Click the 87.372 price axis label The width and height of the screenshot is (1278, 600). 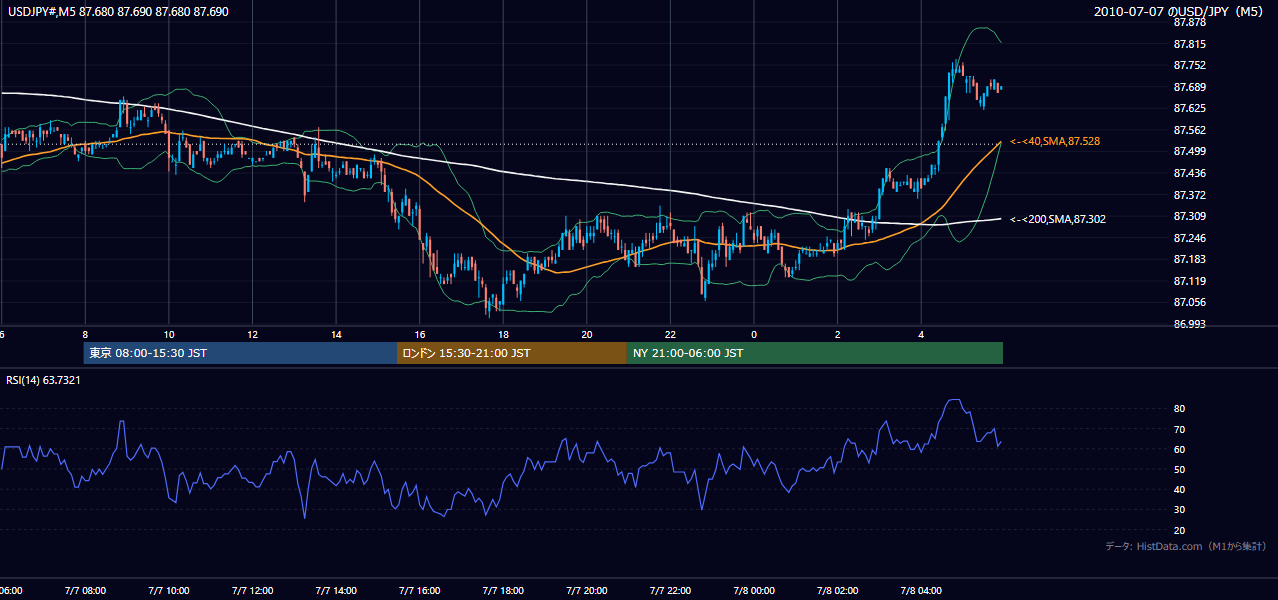pyautogui.click(x=1189, y=194)
